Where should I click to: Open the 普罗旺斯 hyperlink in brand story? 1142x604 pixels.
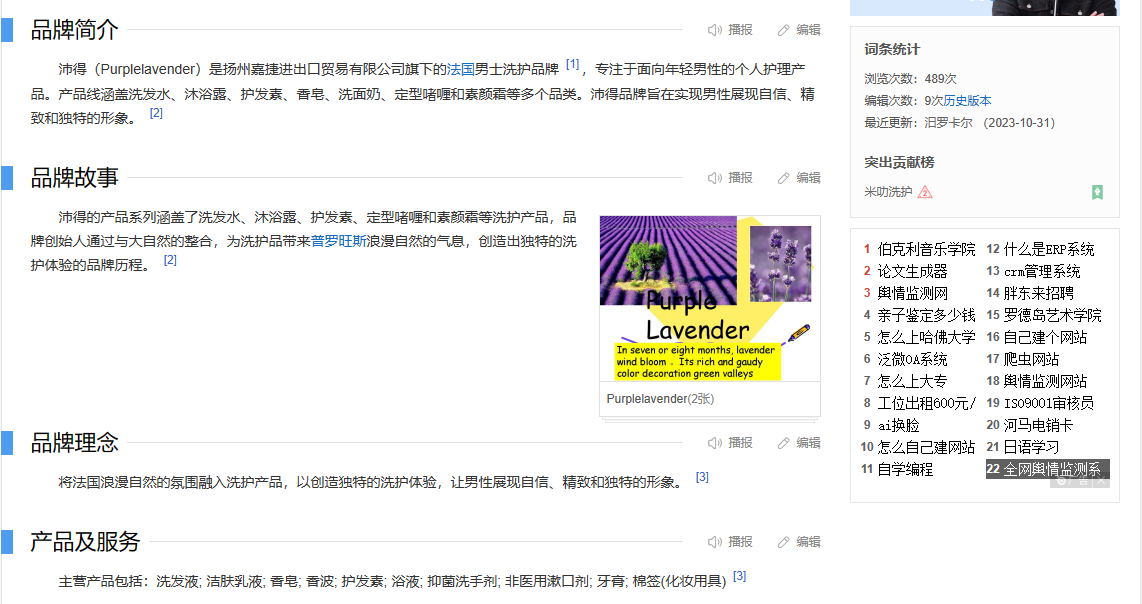339,241
